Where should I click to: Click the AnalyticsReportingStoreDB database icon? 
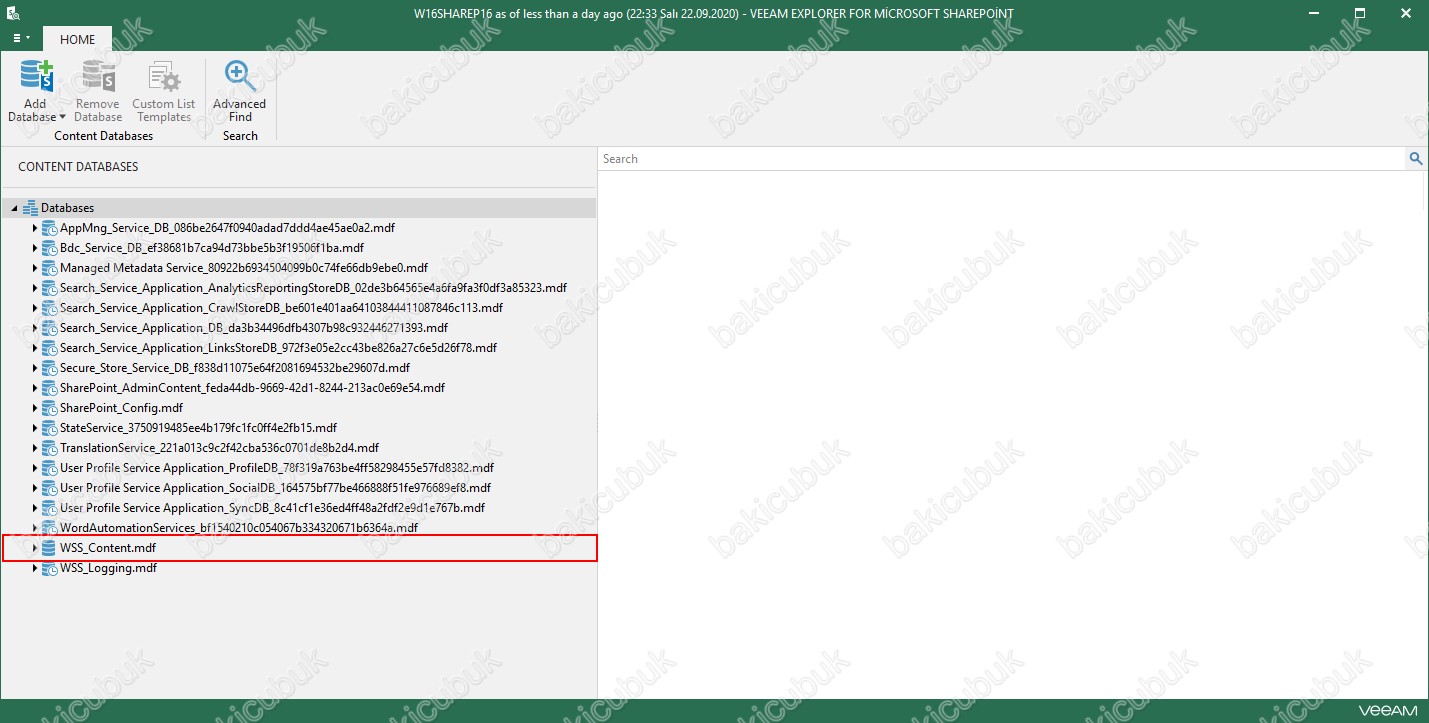[49, 288]
